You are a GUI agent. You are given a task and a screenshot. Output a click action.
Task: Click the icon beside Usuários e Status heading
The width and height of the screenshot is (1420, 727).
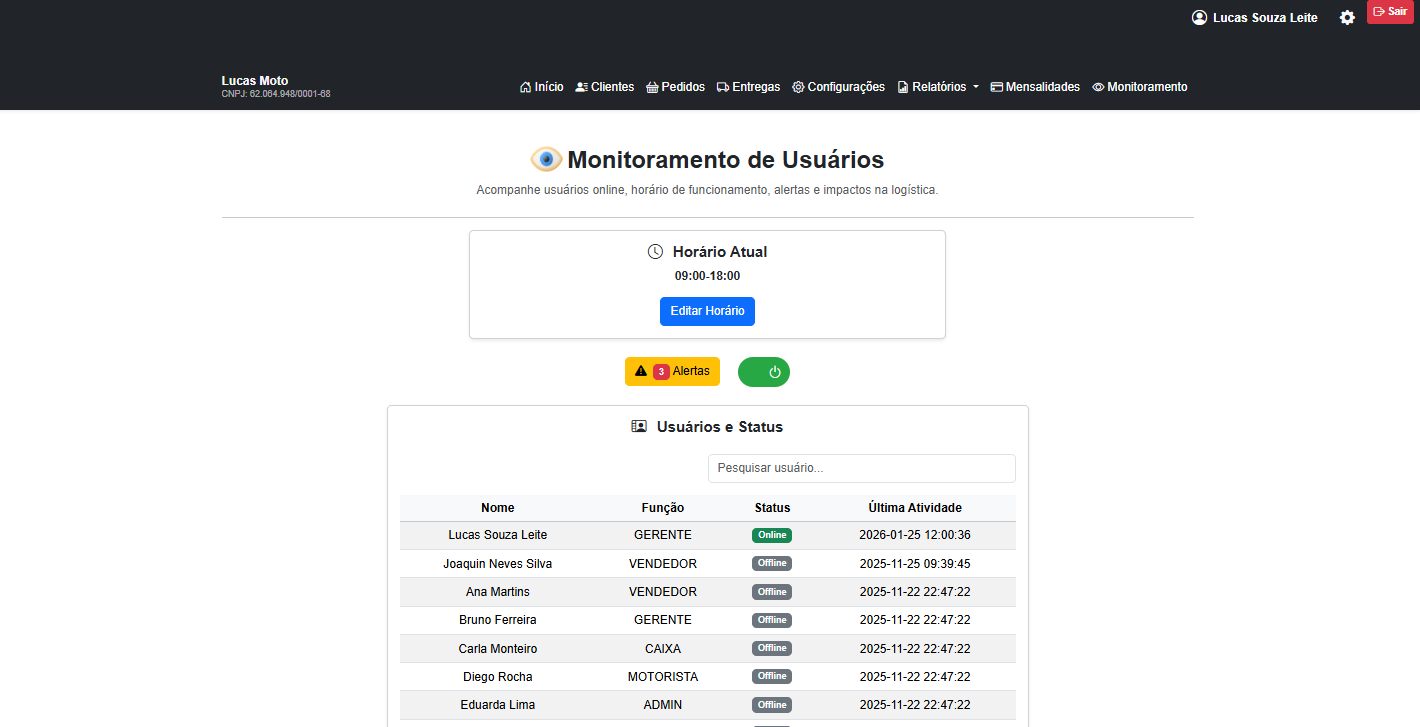click(639, 426)
